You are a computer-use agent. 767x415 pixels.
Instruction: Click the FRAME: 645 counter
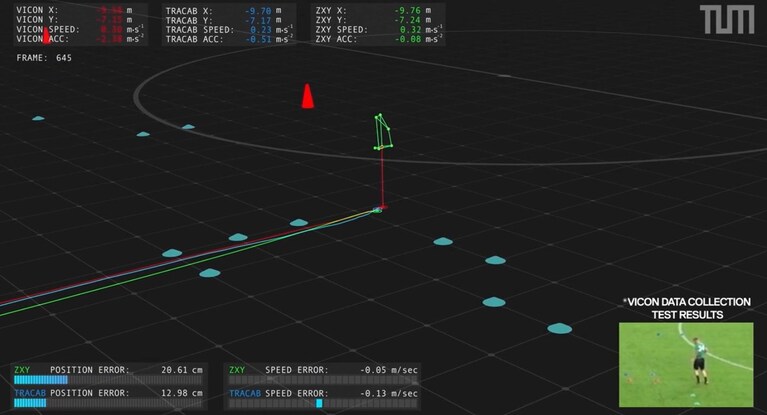click(x=44, y=58)
